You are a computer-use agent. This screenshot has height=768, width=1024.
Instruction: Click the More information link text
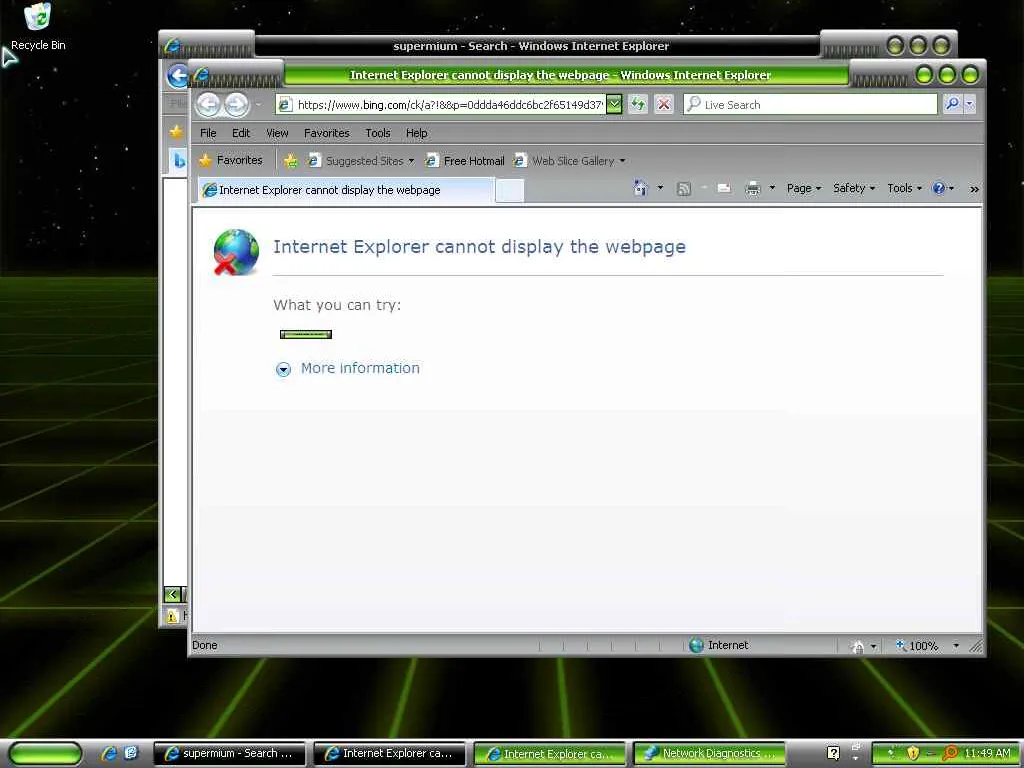click(x=360, y=368)
